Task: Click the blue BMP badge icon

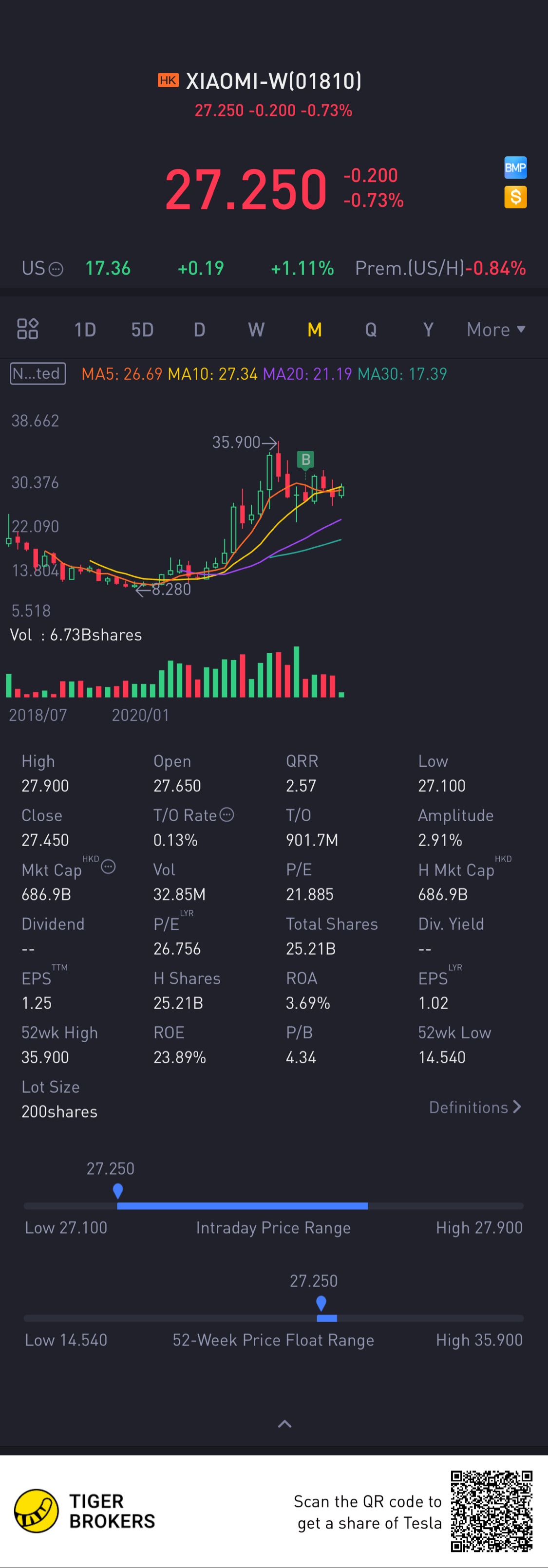Action: click(x=515, y=167)
